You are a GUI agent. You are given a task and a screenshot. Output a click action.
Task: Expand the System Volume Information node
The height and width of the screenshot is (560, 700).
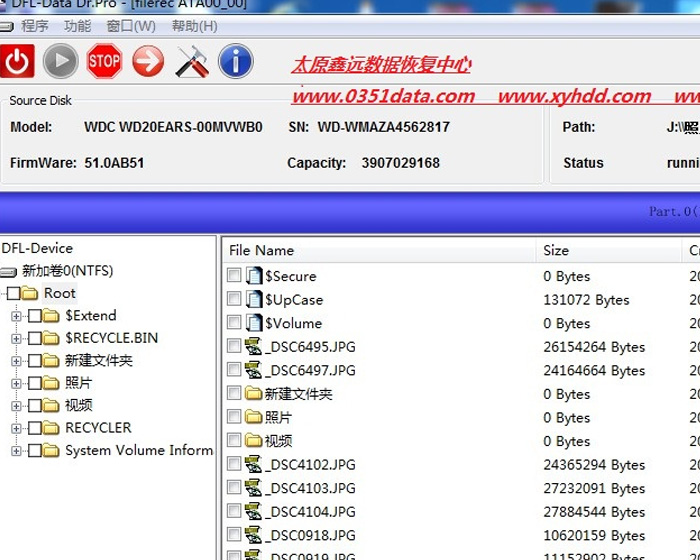click(16, 451)
